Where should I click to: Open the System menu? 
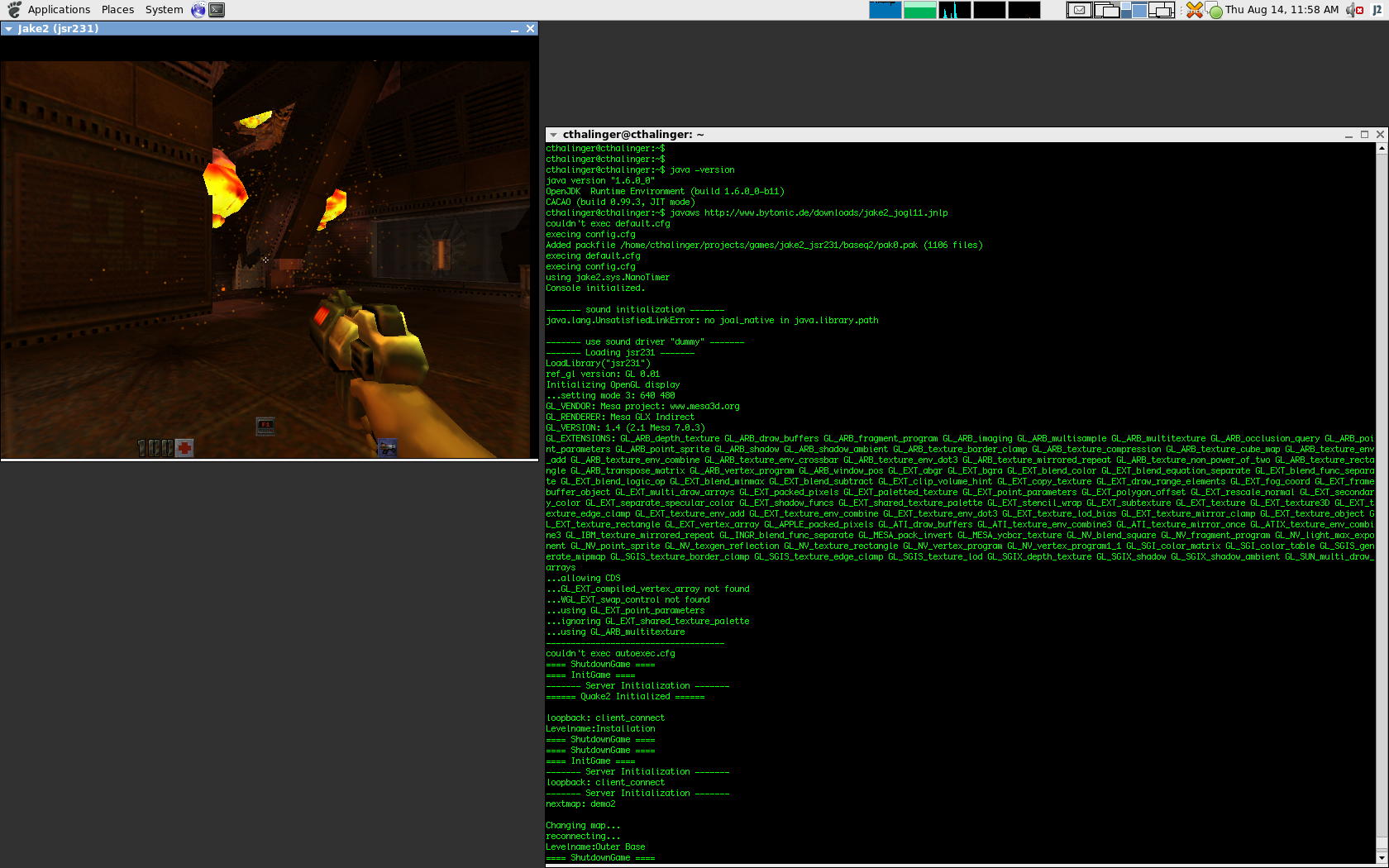(164, 10)
